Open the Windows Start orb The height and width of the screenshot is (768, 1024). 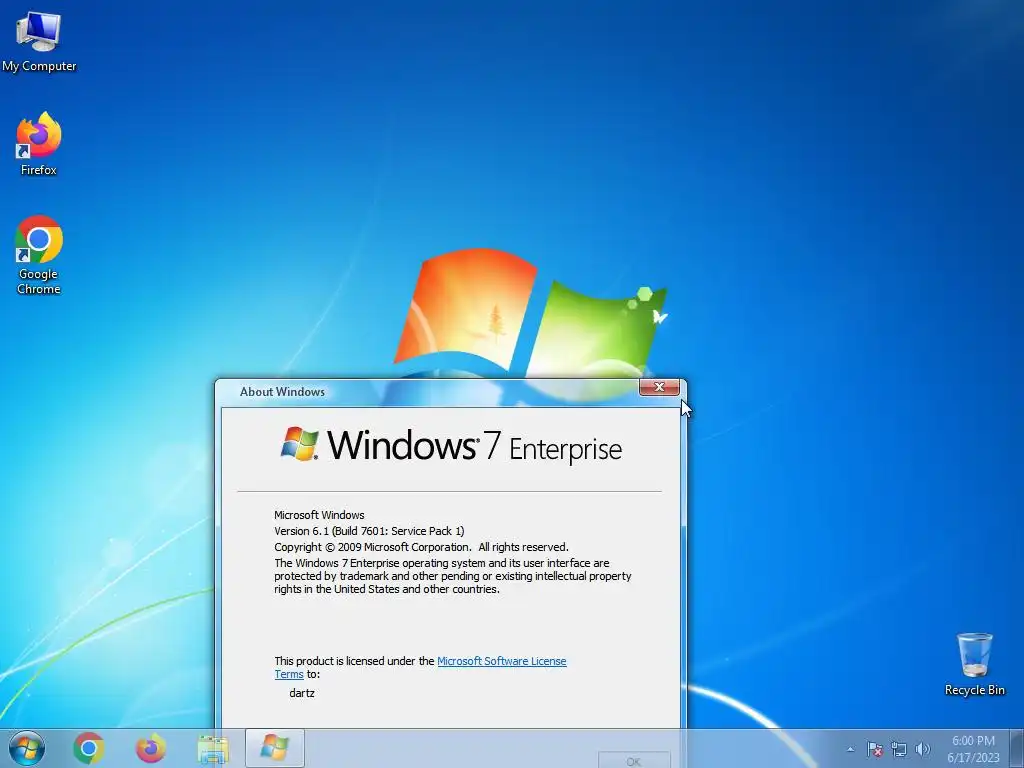click(27, 748)
